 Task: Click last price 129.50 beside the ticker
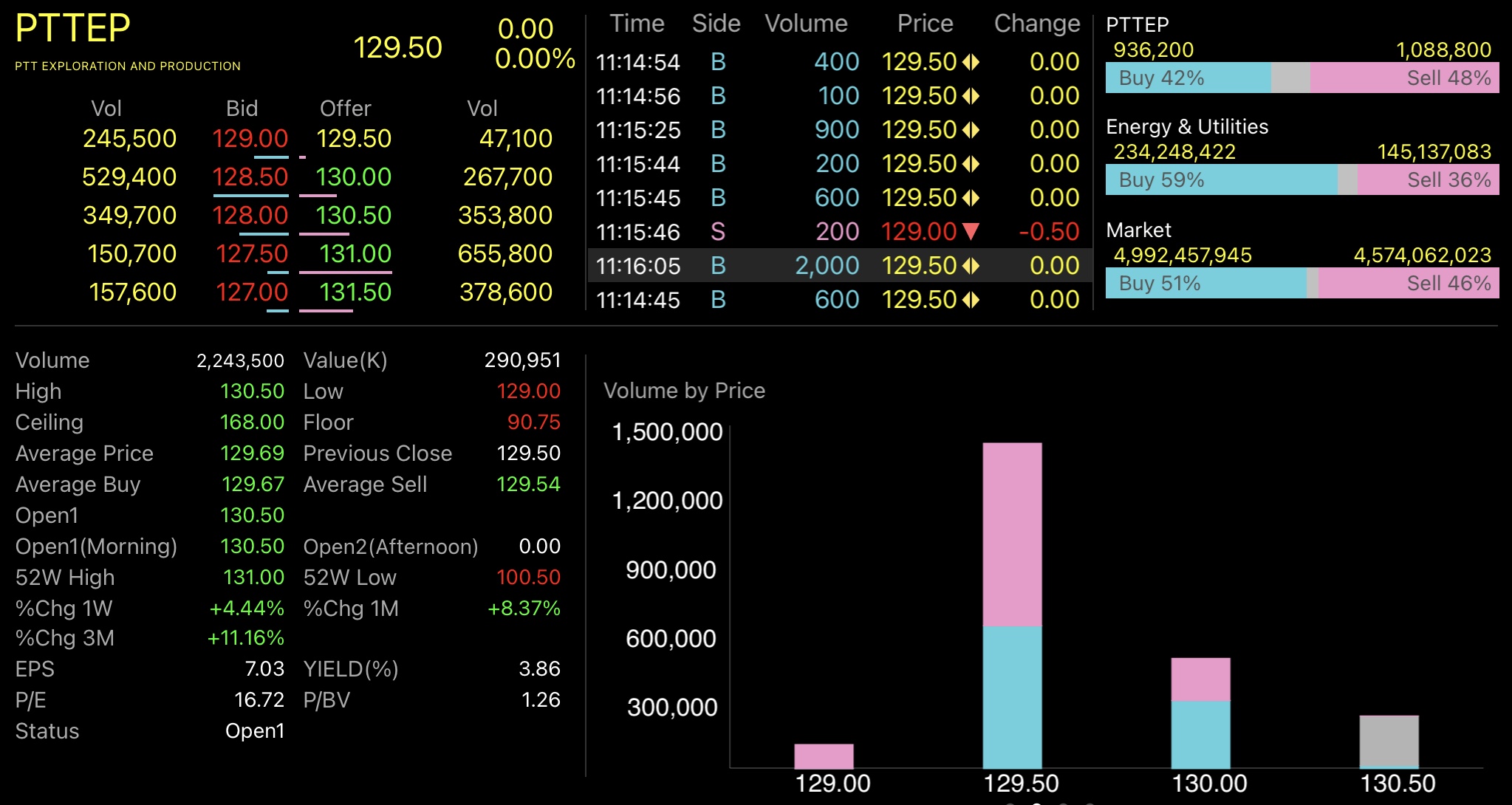click(397, 48)
